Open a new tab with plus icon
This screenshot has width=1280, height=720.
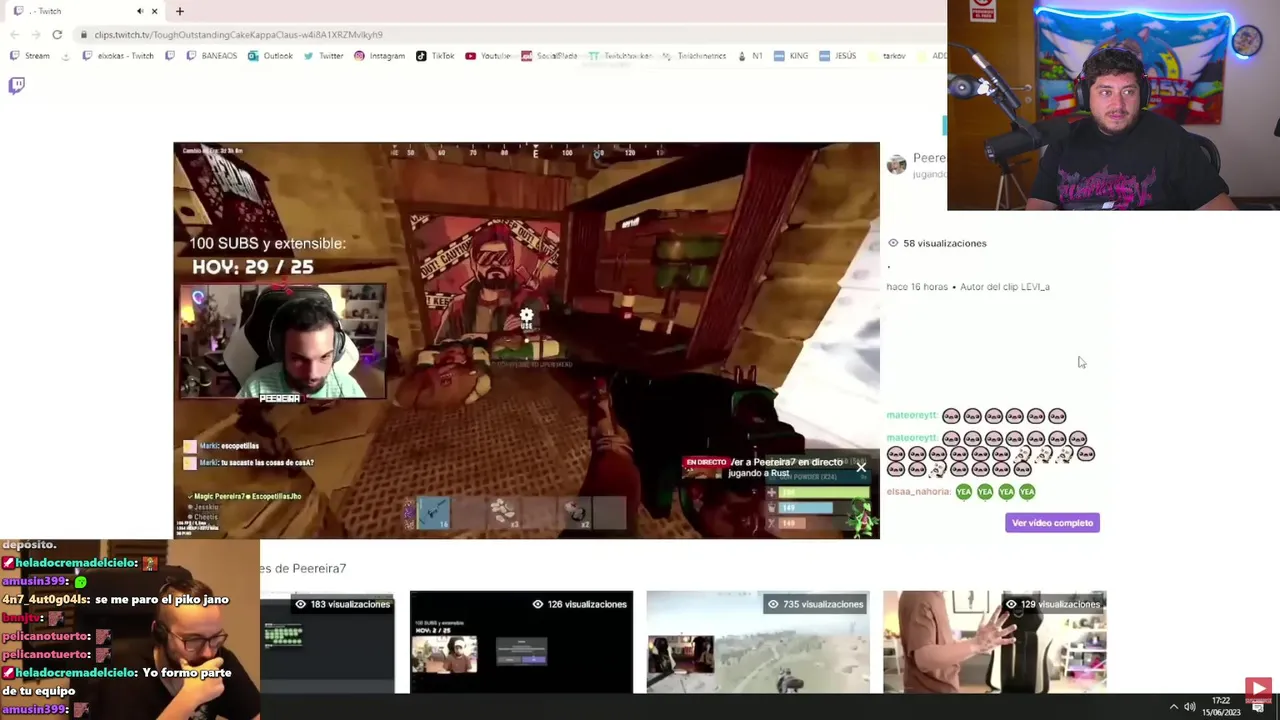click(x=180, y=11)
